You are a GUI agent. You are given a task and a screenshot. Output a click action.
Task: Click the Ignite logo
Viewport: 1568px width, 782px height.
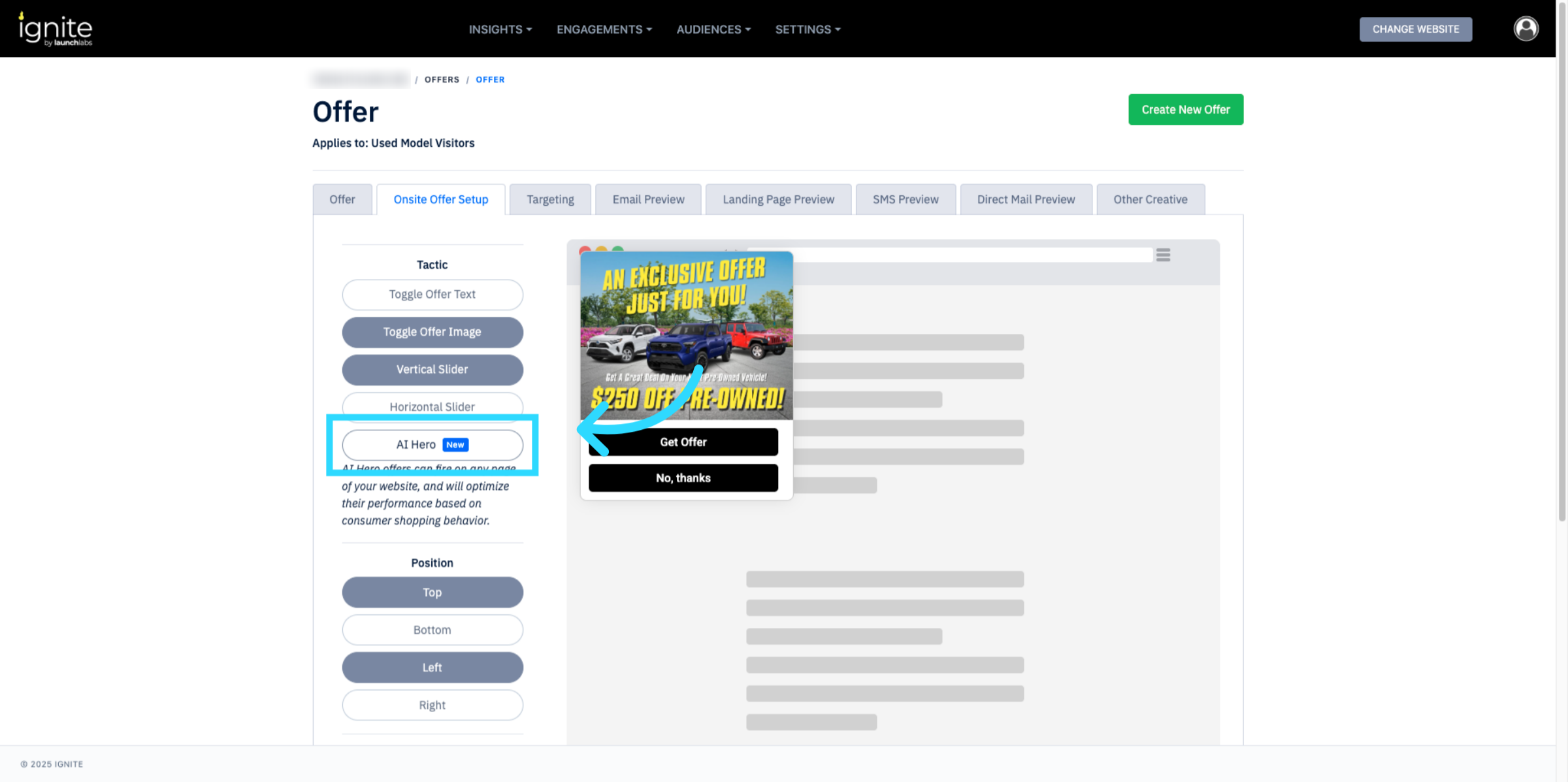pos(56,29)
